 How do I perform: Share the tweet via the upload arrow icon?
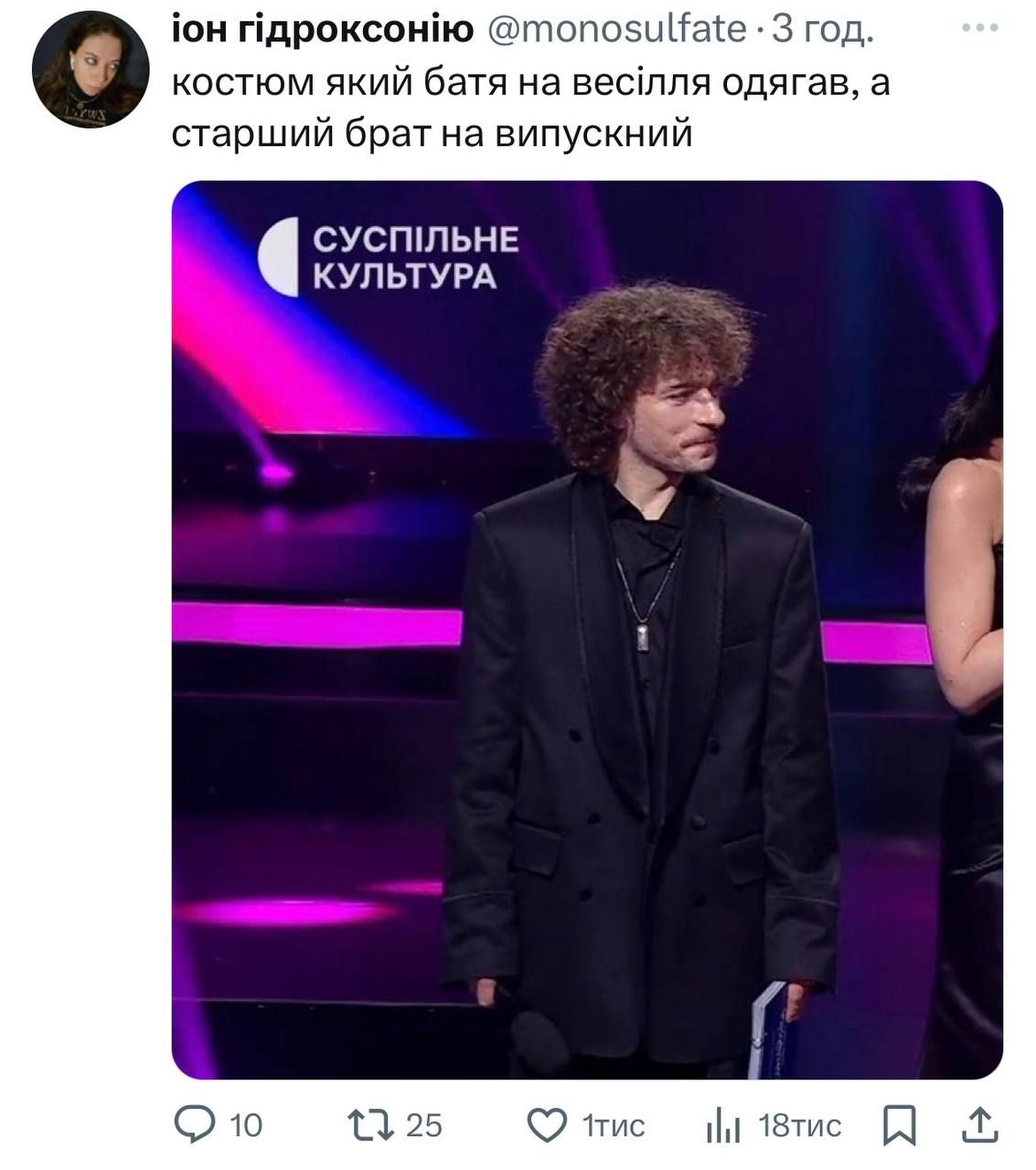click(979, 1125)
